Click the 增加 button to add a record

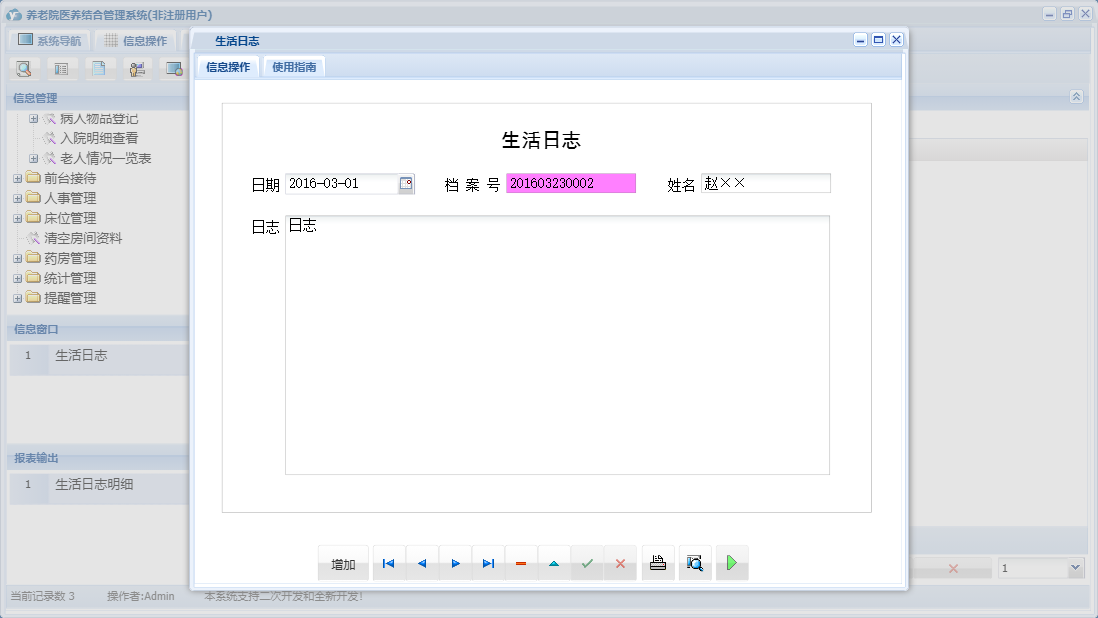click(342, 563)
